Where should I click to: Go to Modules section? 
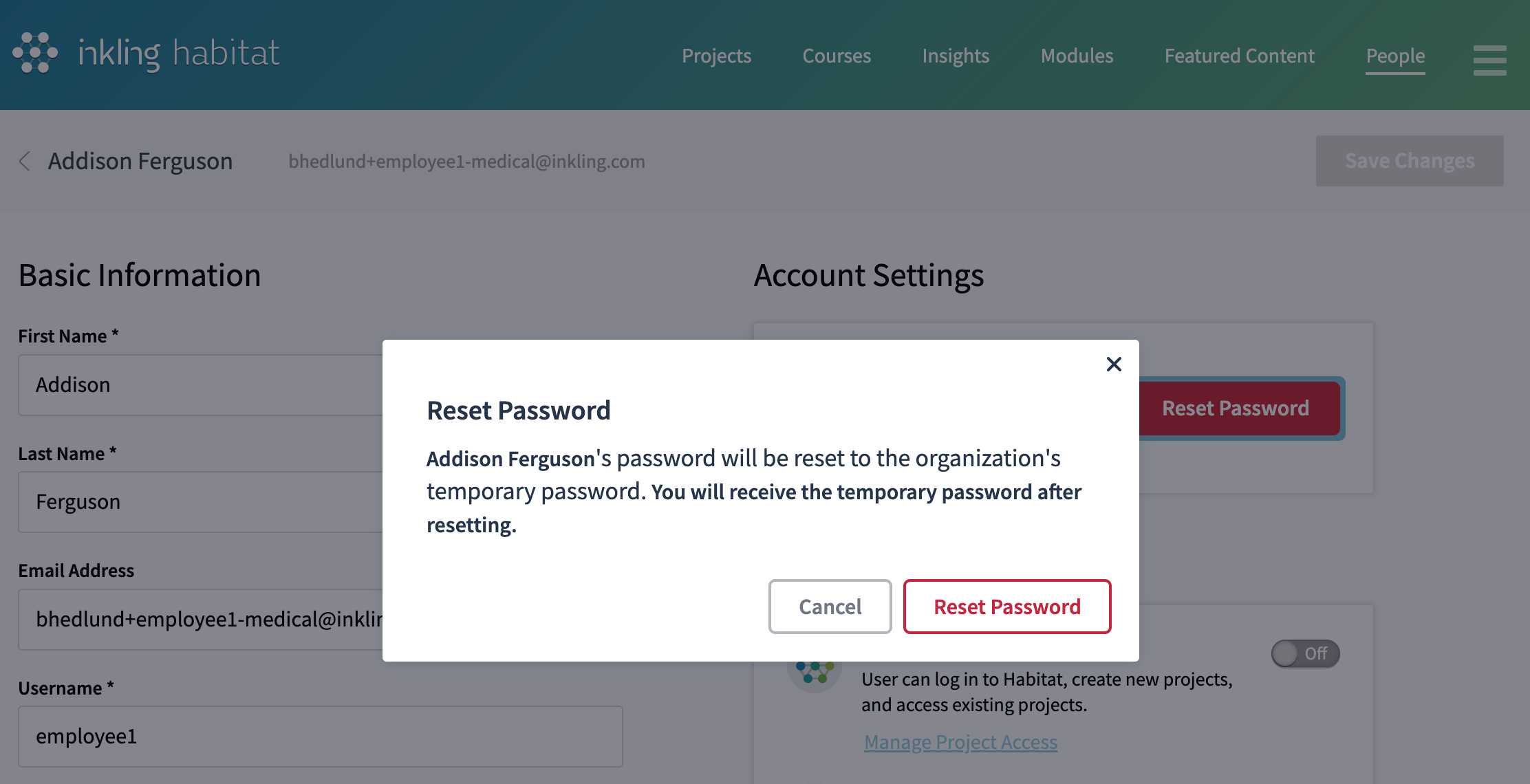point(1077,56)
